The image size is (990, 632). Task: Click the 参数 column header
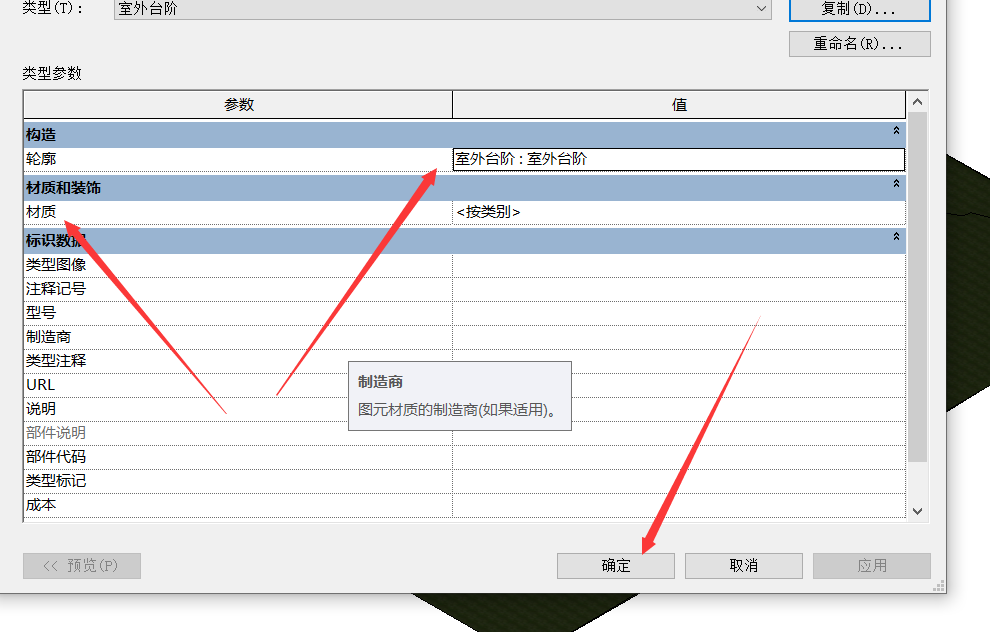tap(238, 105)
